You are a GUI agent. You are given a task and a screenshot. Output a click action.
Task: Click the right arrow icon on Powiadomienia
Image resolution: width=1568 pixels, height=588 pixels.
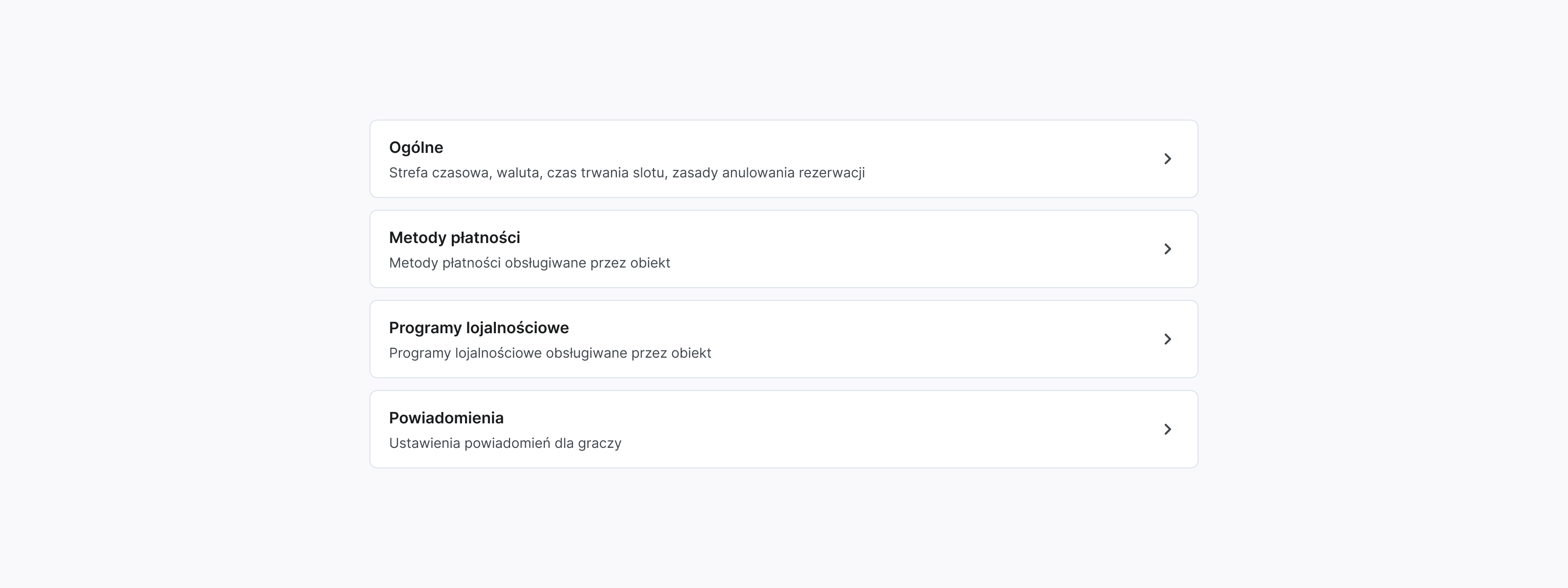pyautogui.click(x=1167, y=429)
